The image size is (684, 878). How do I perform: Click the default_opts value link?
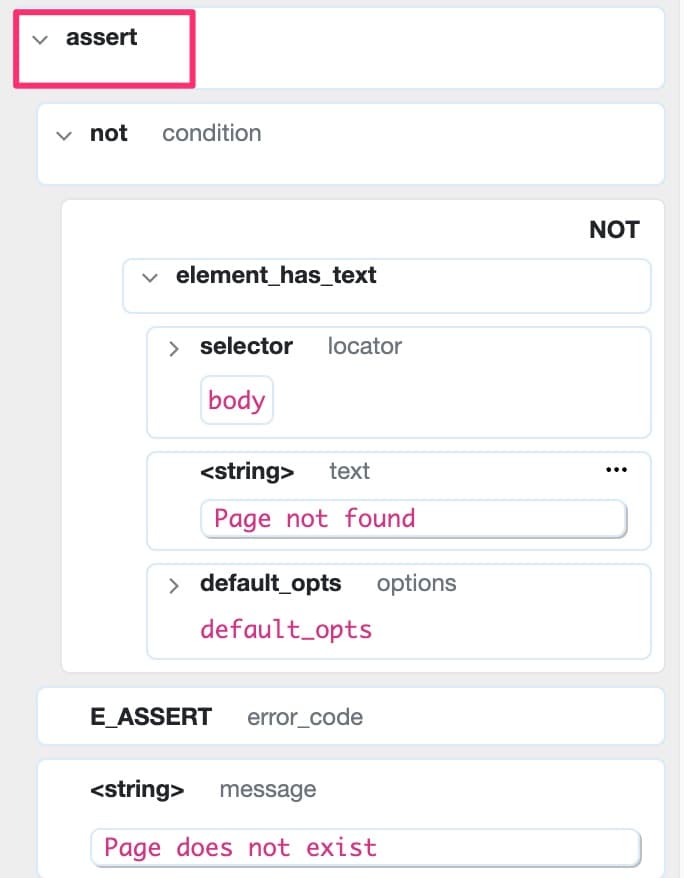point(286,629)
